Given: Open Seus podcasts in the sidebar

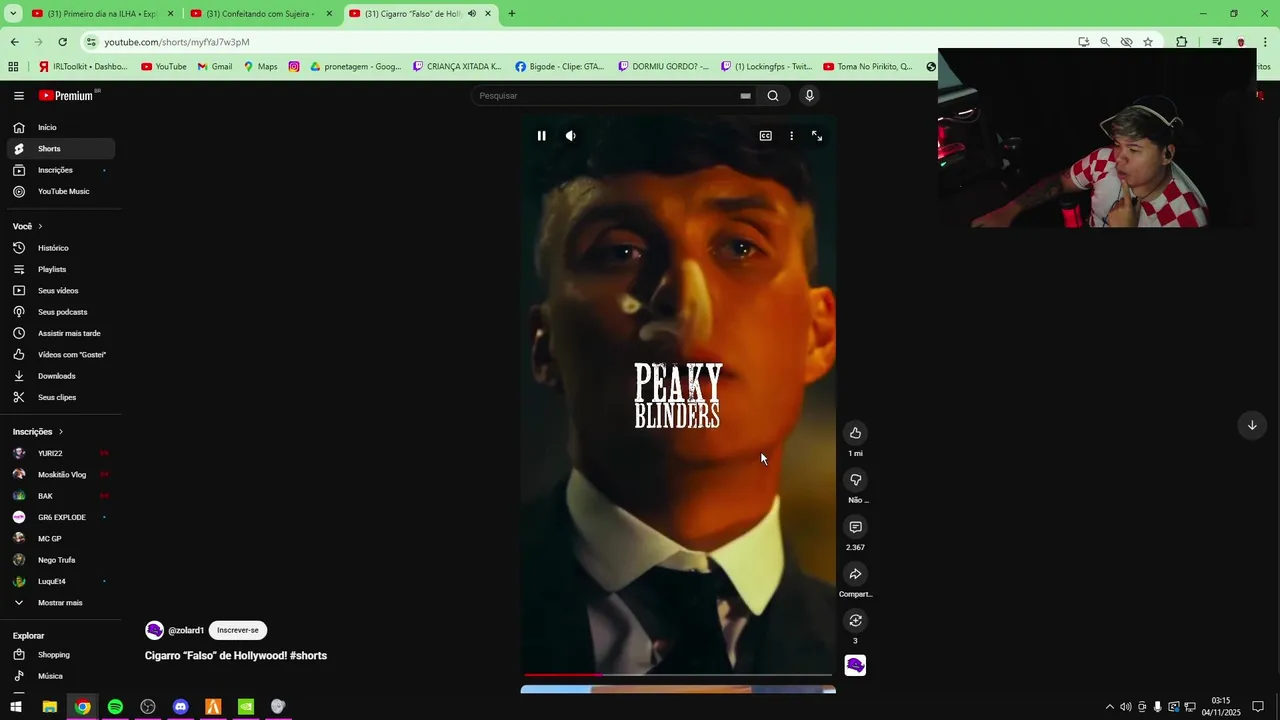Looking at the screenshot, I should [x=60, y=312].
